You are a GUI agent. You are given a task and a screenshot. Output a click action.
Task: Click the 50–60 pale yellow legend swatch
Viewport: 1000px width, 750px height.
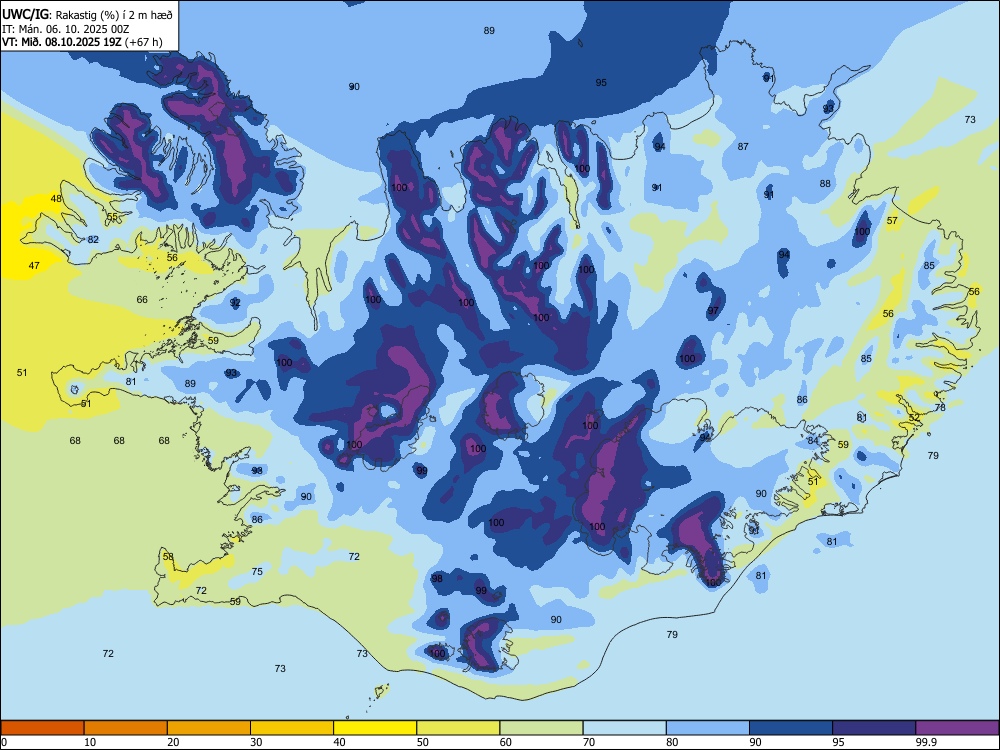tap(459, 728)
